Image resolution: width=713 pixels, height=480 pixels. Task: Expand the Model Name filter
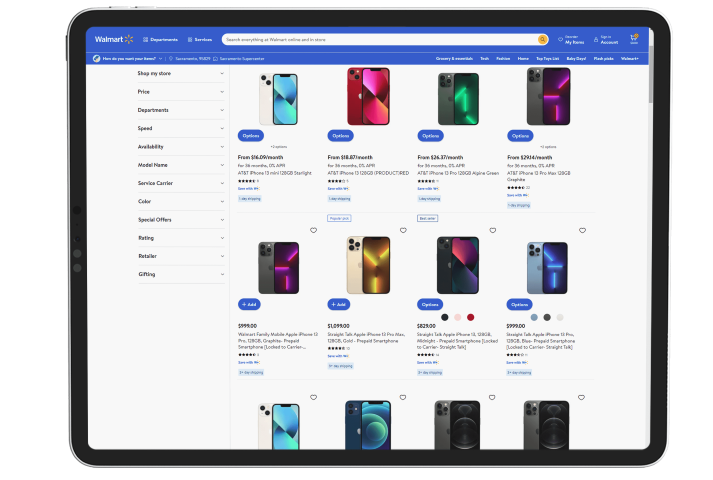tap(181, 165)
